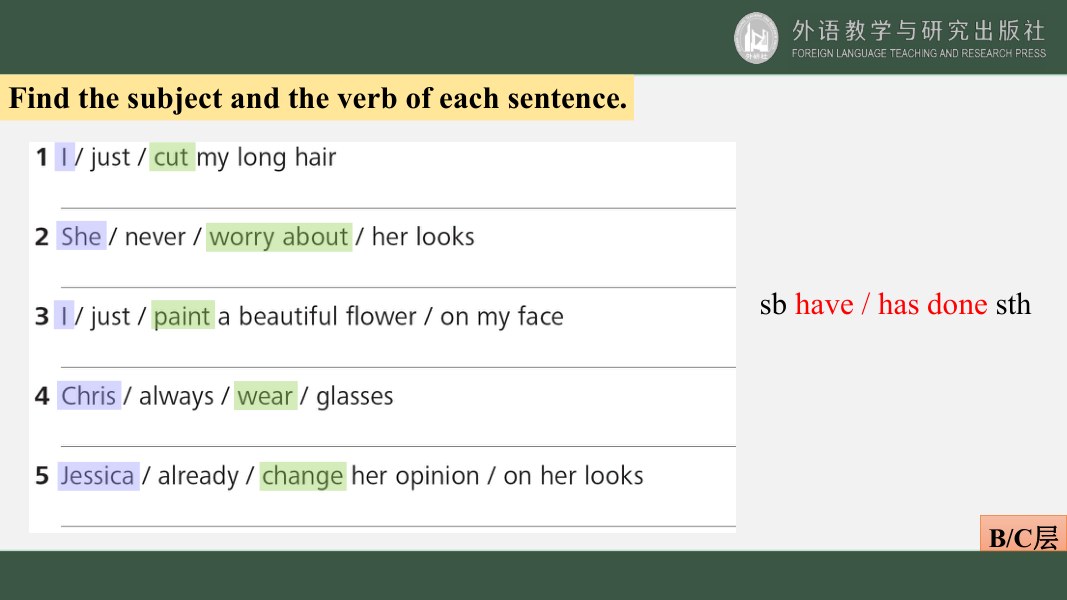The width and height of the screenshot is (1067, 600).
Task: Click the highlighted verb "wear"
Action: click(x=265, y=395)
